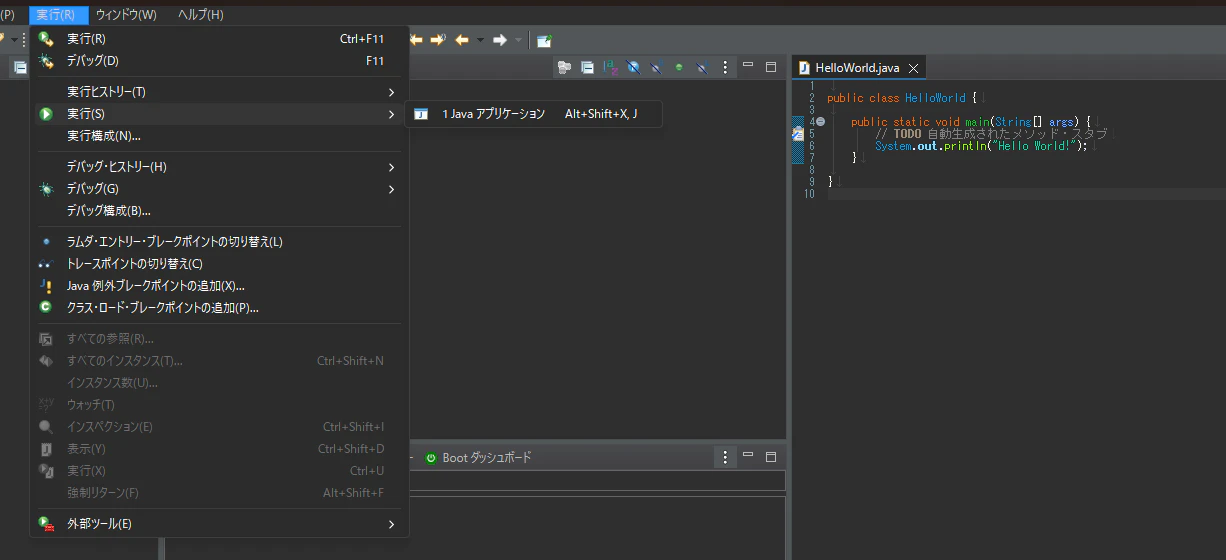Click the TODO comment on line 5
Screen dimensions: 1226x560
coord(990,134)
